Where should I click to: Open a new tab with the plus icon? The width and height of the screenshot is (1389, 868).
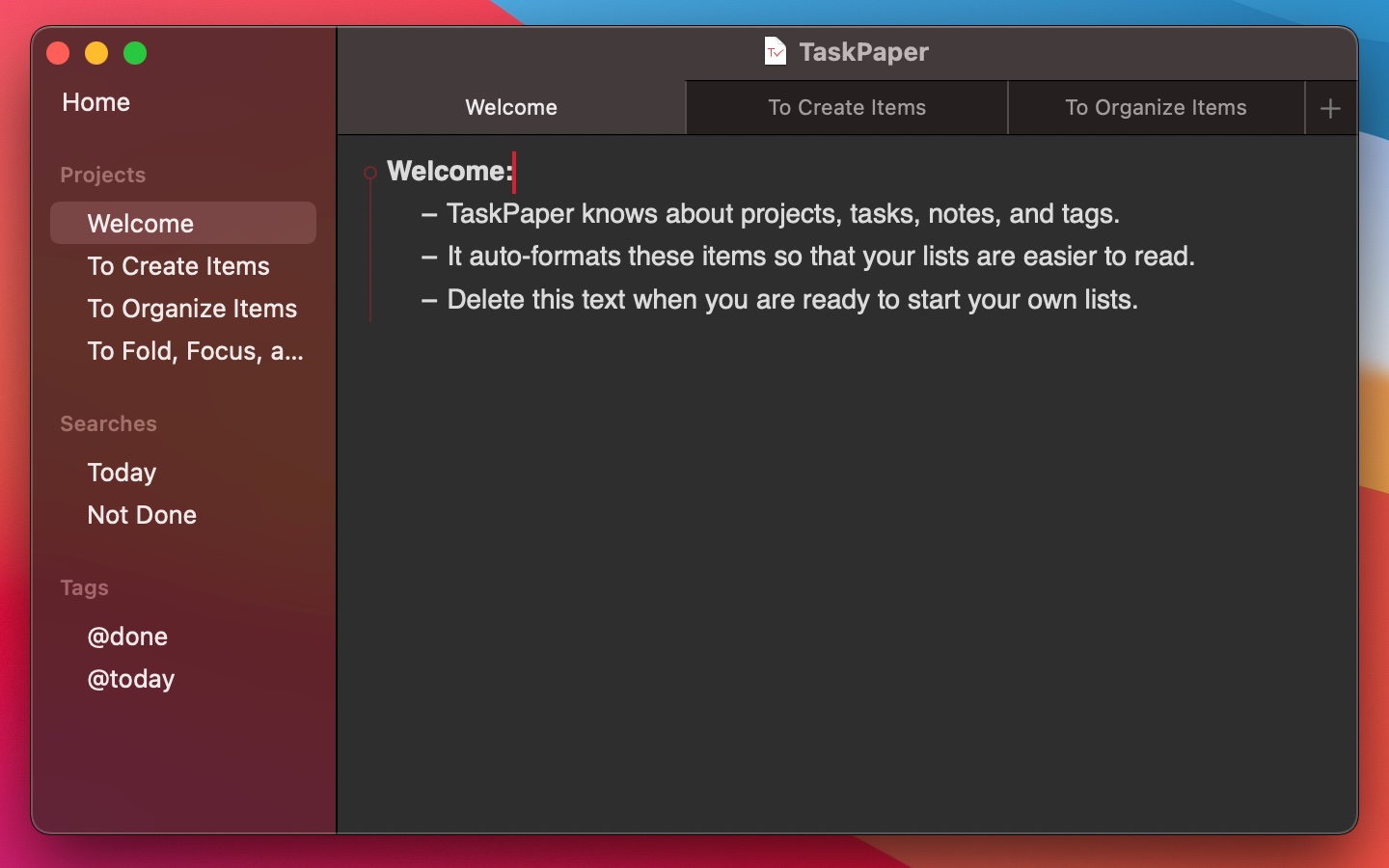click(1330, 108)
